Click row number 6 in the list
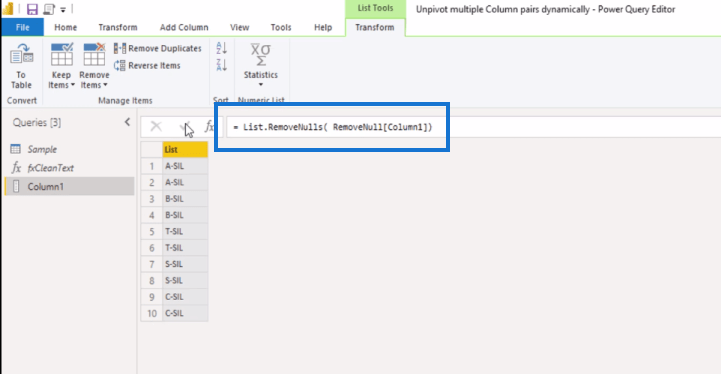This screenshot has width=721, height=374. tap(152, 248)
